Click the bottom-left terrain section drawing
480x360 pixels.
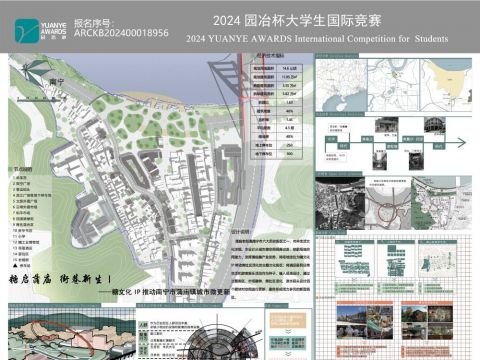pos(71,334)
